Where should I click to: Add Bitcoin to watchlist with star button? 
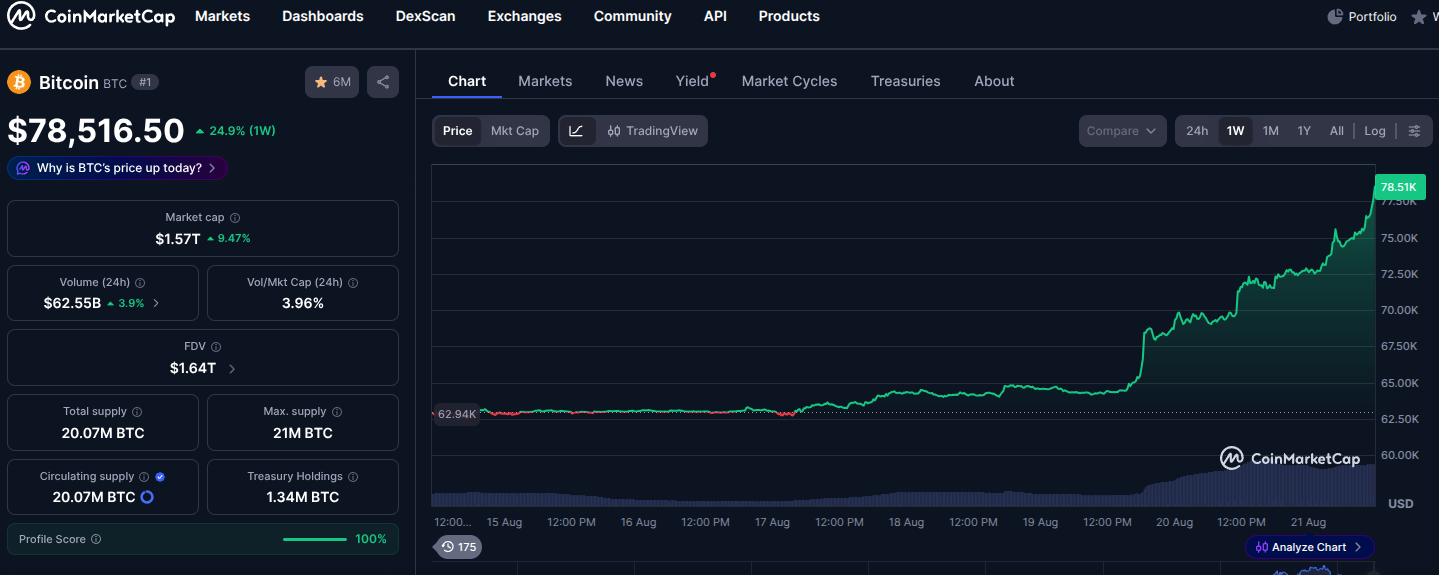tap(332, 82)
